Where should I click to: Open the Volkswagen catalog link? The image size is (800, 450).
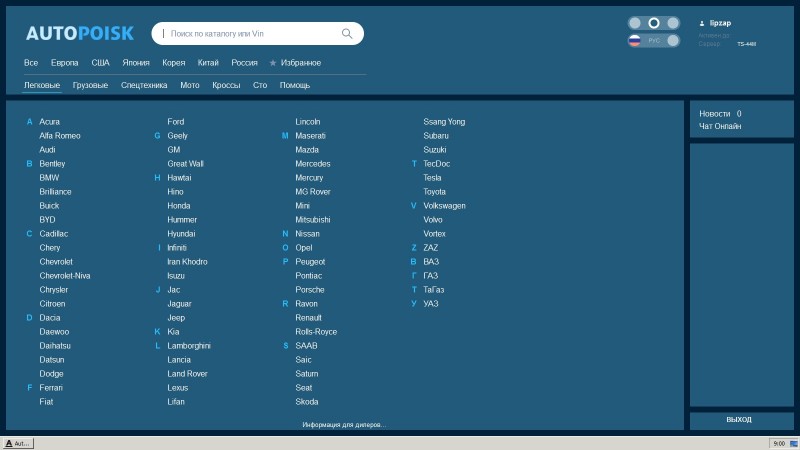tap(444, 206)
